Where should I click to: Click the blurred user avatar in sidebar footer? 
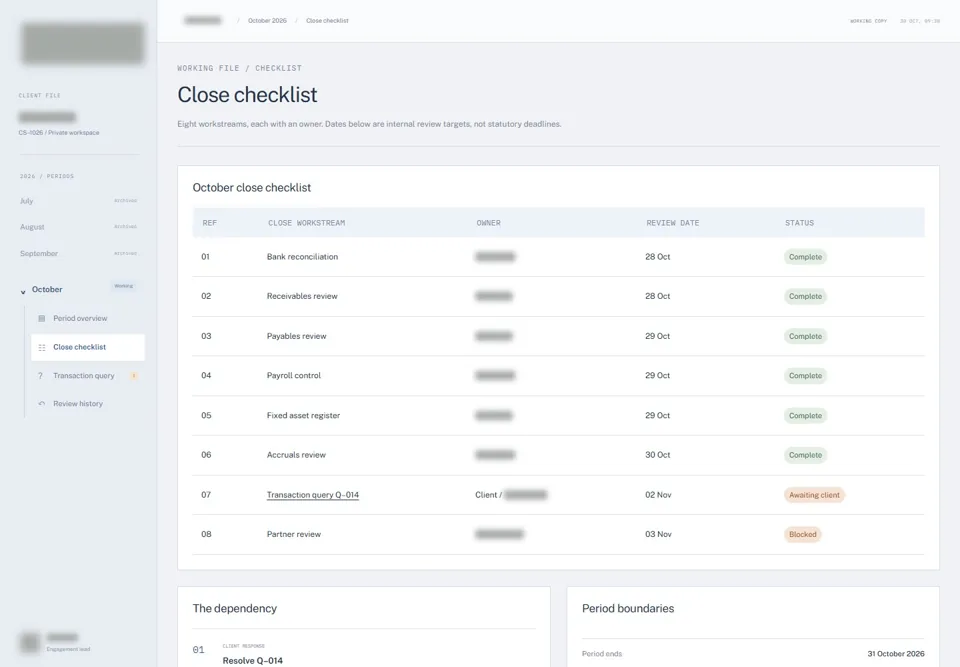pyautogui.click(x=29, y=643)
